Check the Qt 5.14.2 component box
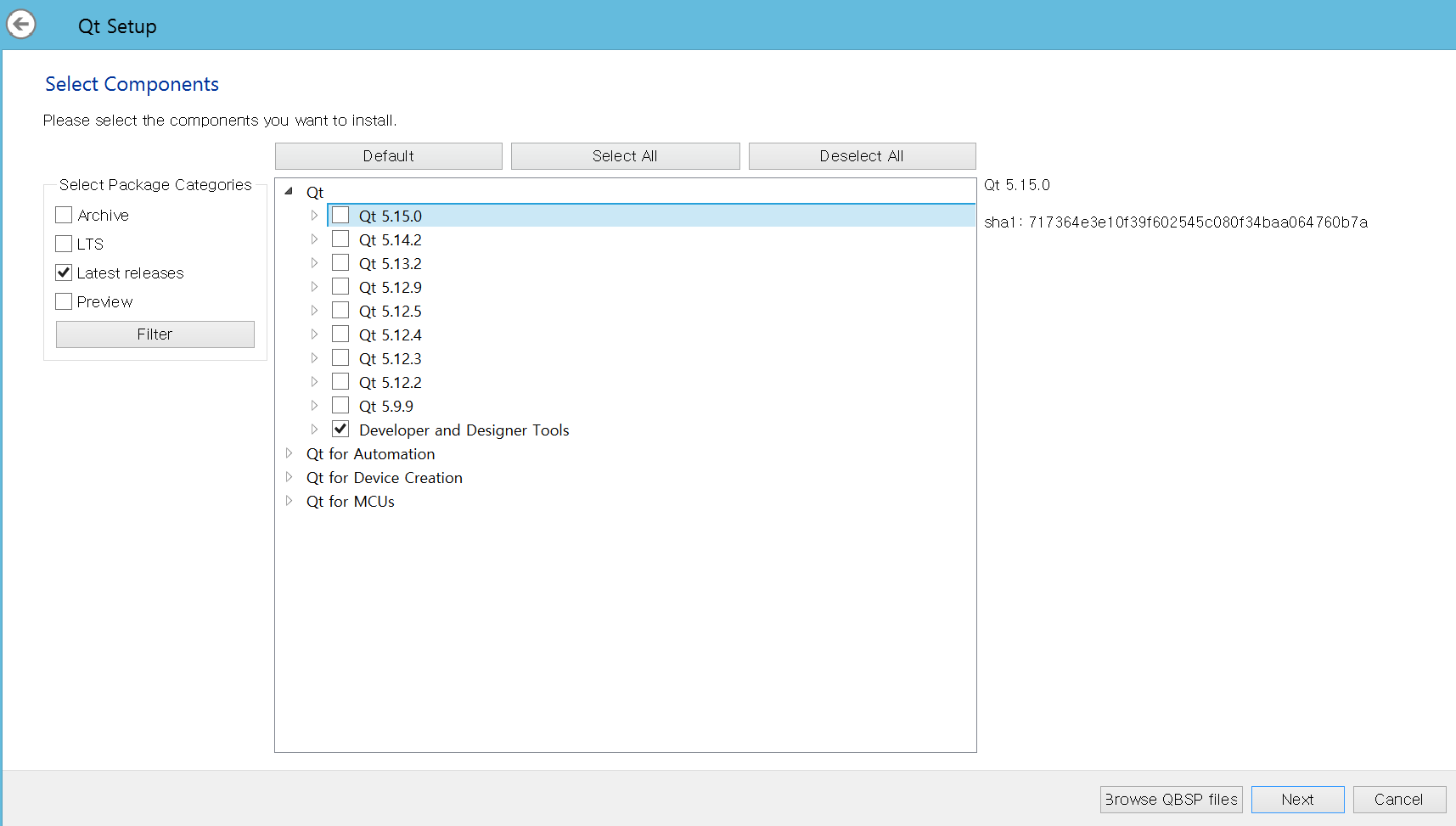This screenshot has height=826, width=1456. (x=340, y=239)
